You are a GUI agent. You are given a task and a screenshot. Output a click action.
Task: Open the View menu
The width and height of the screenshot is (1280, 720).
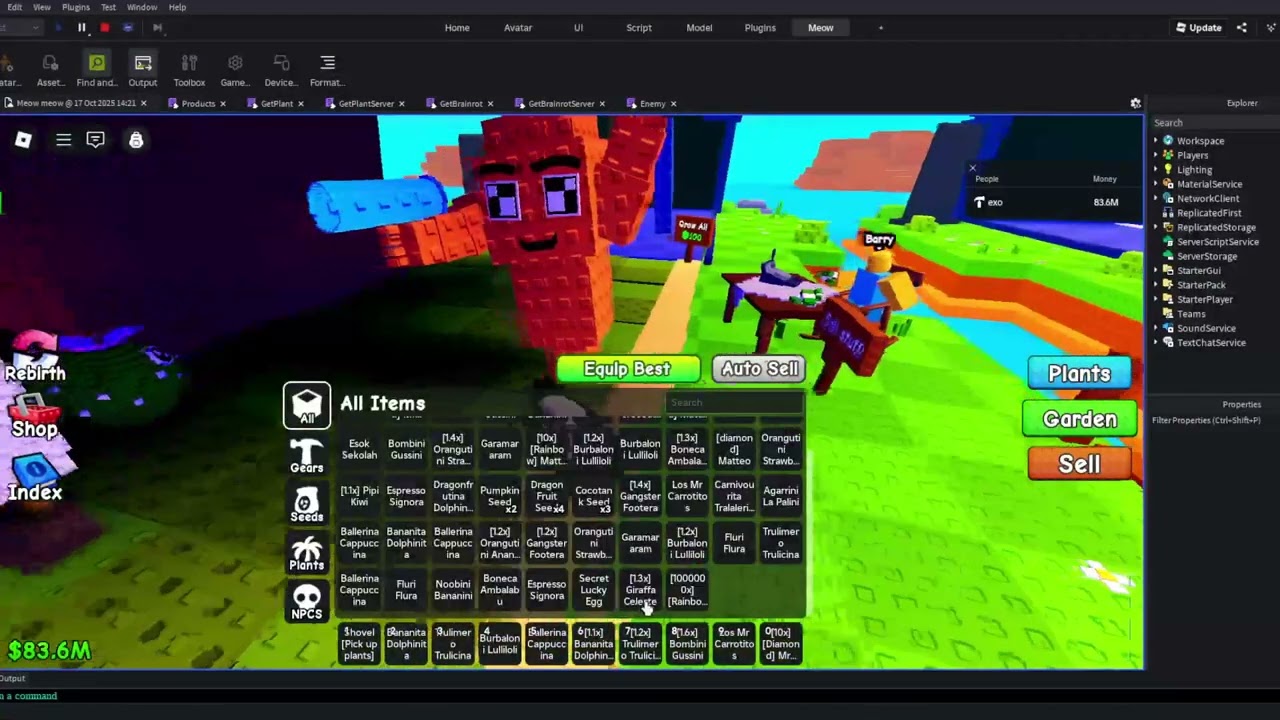click(x=42, y=7)
